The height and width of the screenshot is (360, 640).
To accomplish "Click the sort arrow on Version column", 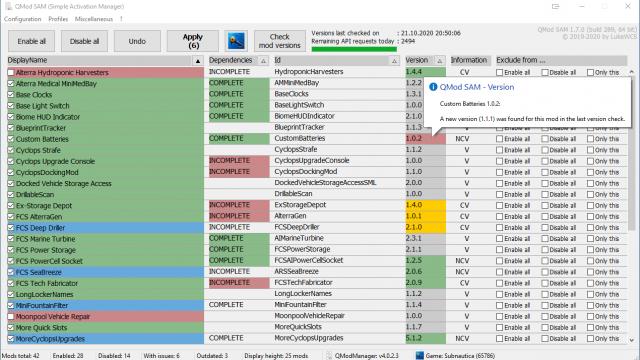I will coord(440,61).
